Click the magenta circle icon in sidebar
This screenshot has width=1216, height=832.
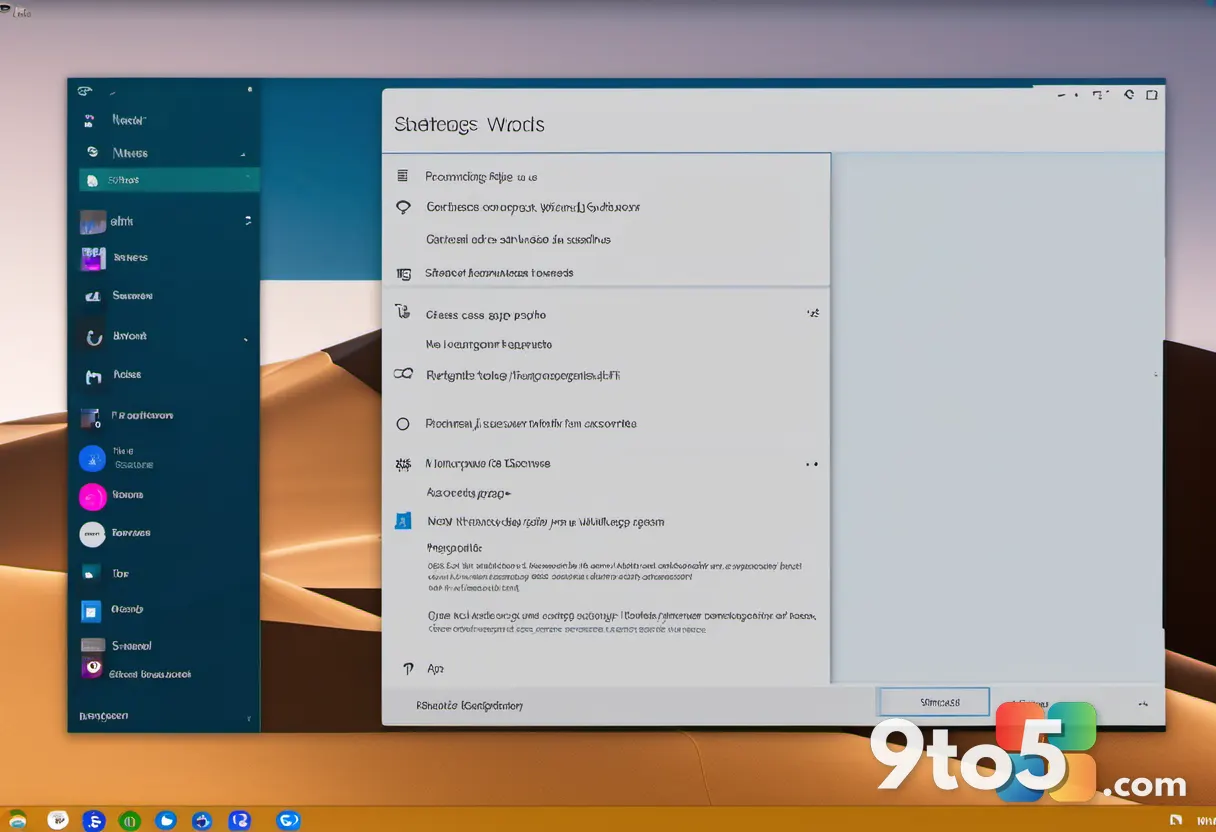click(92, 496)
